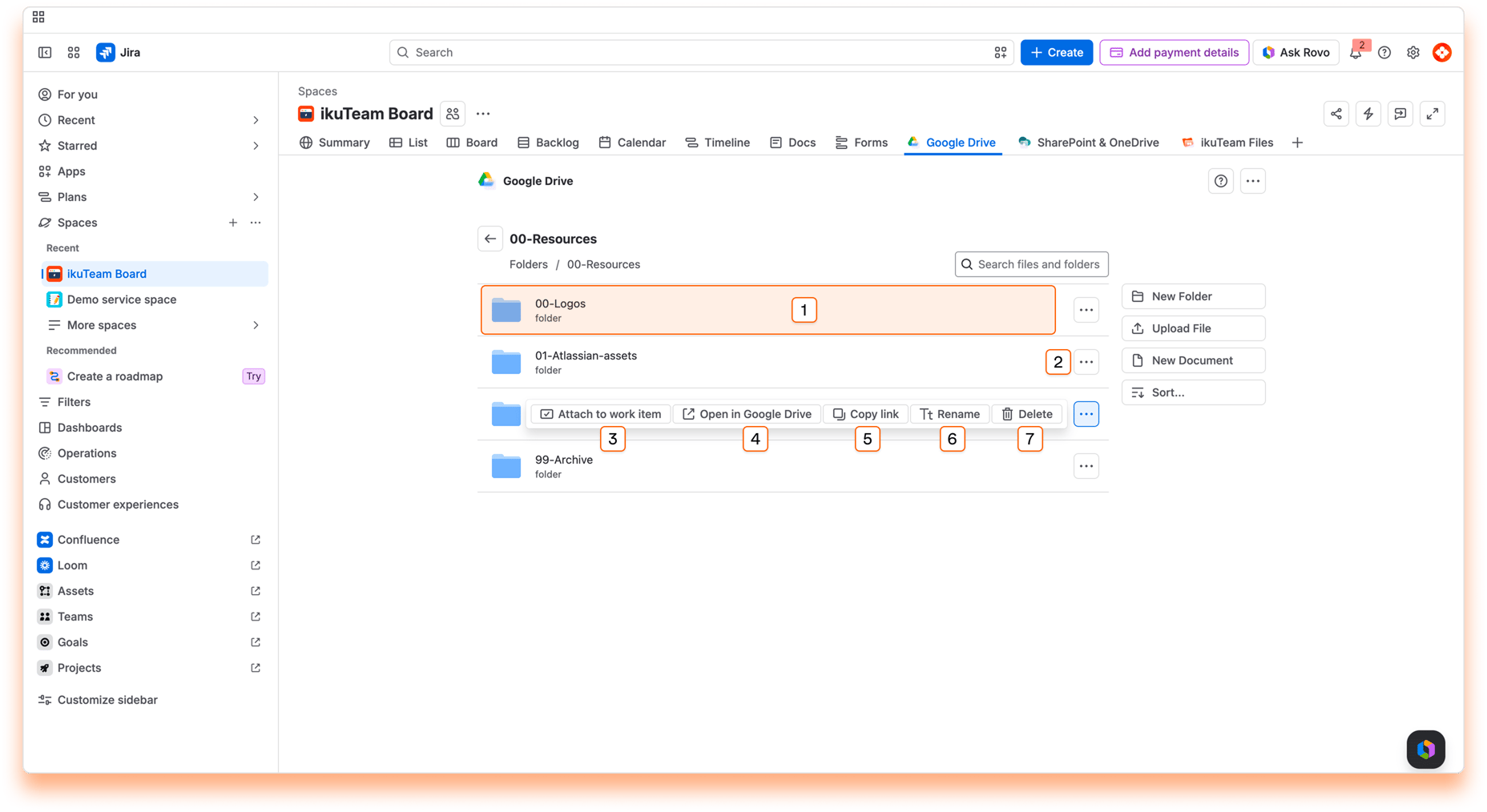Open the Google Drive panel help icon
1487x812 pixels.
click(1221, 181)
